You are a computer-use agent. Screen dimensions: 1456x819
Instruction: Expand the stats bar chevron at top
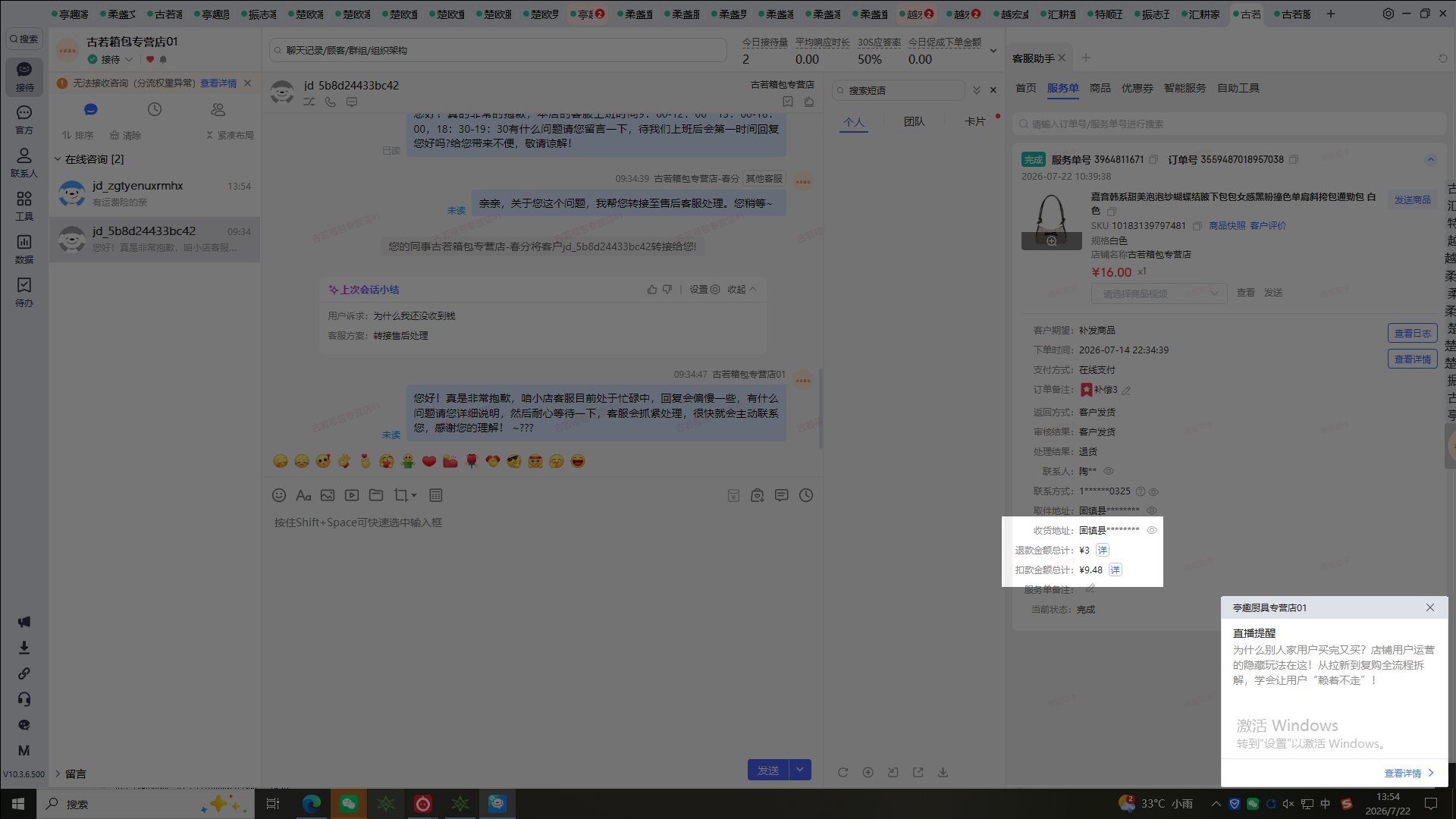pyautogui.click(x=993, y=51)
